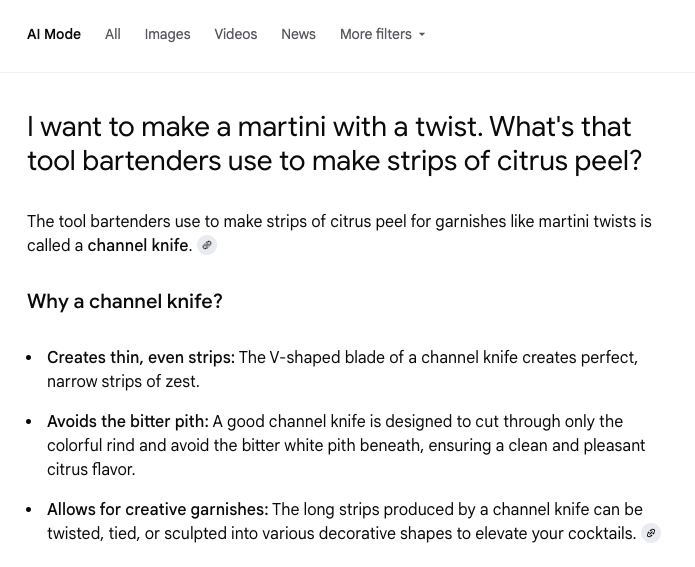This screenshot has height=567, width=695.
Task: Select the All results tab
Action: click(113, 34)
